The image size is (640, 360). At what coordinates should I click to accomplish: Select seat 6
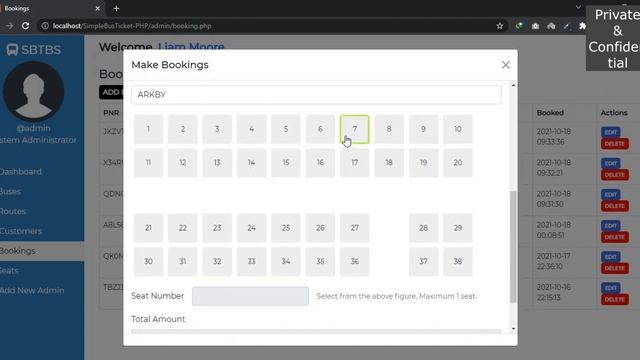pos(320,129)
